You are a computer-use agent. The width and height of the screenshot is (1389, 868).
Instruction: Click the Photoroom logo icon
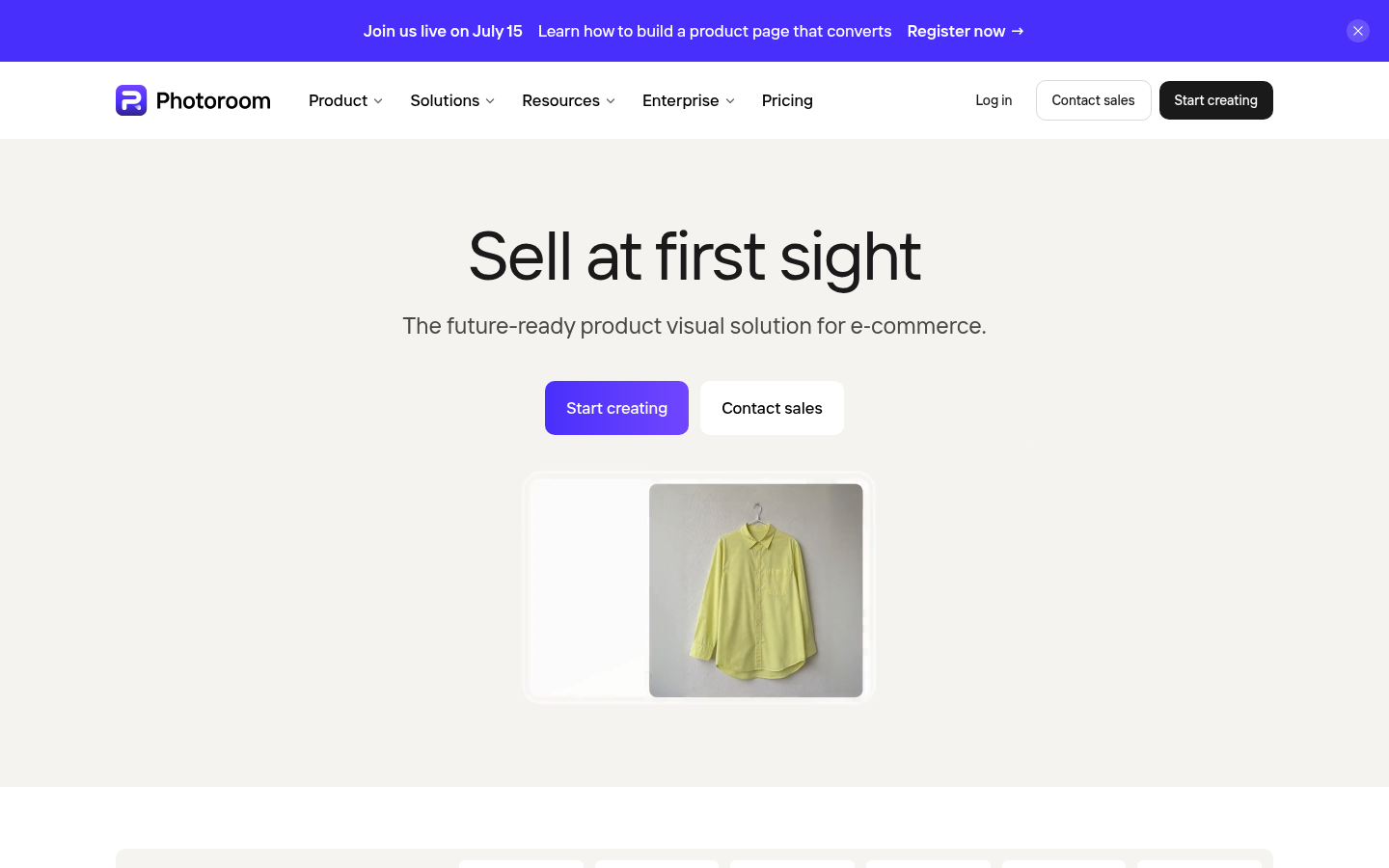click(x=131, y=100)
